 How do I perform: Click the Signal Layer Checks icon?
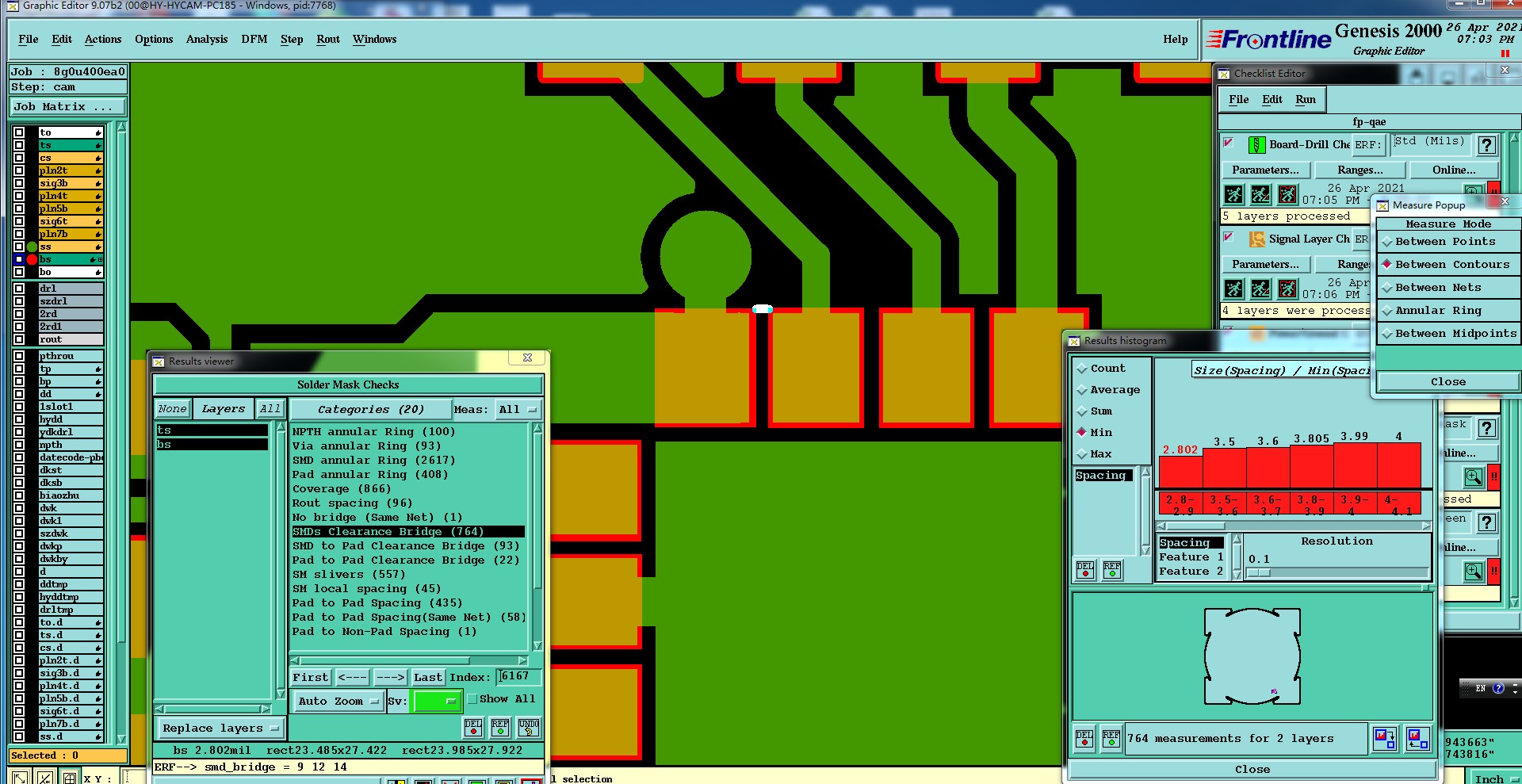1256,239
